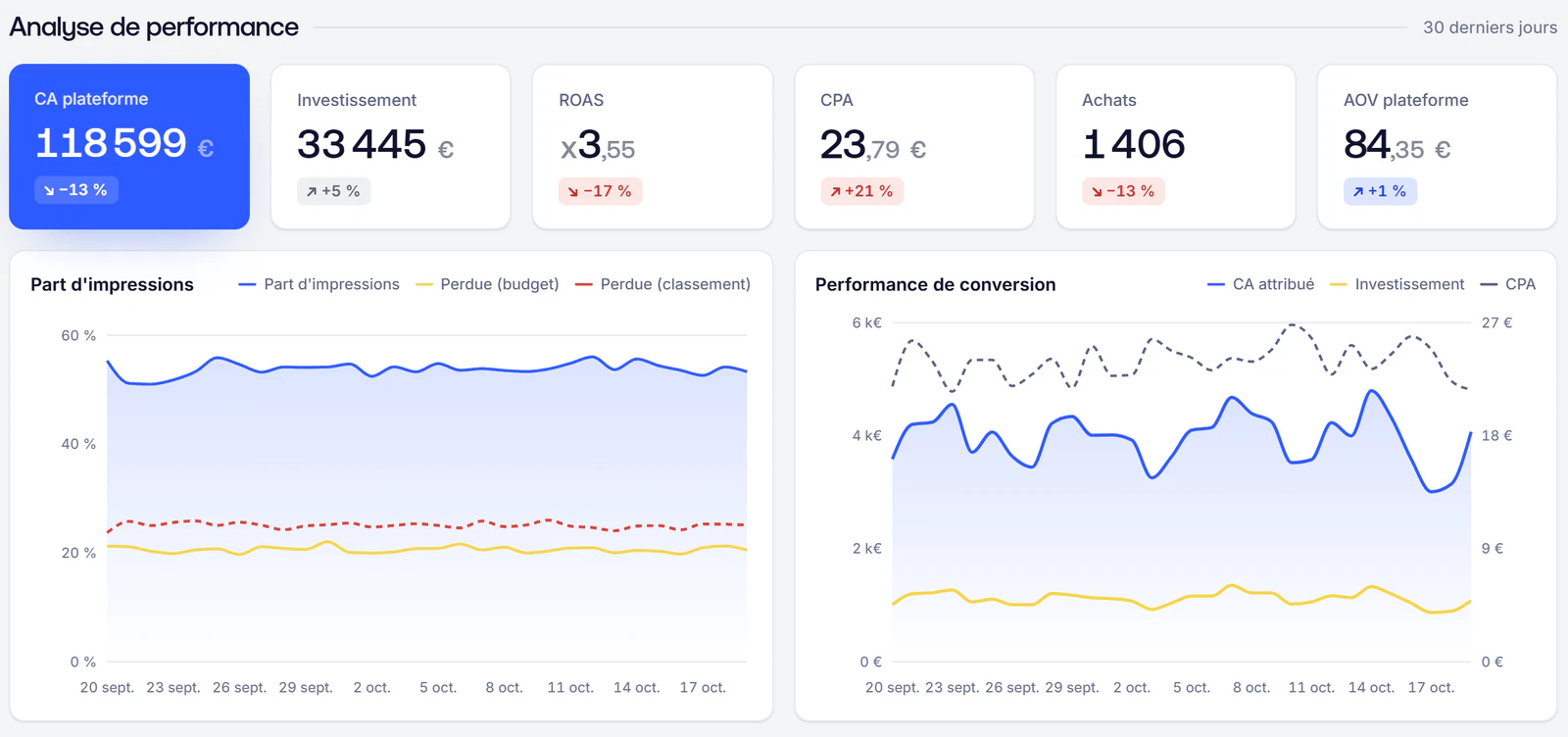Click the 60 % axis label
This screenshot has width=1568, height=737.
78,335
